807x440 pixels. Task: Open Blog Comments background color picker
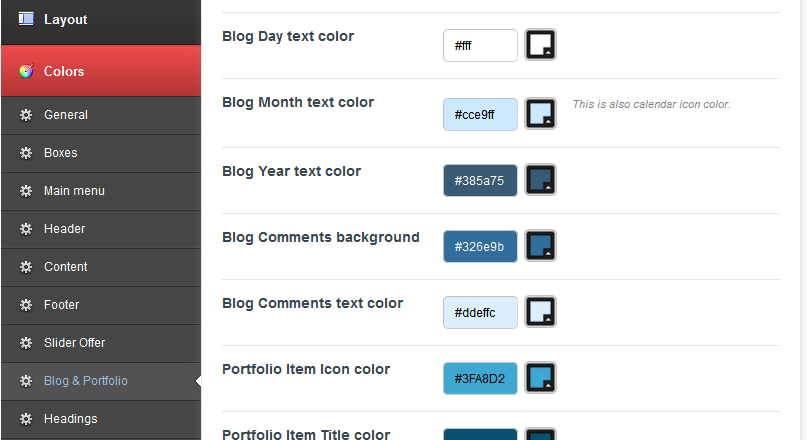click(x=540, y=246)
